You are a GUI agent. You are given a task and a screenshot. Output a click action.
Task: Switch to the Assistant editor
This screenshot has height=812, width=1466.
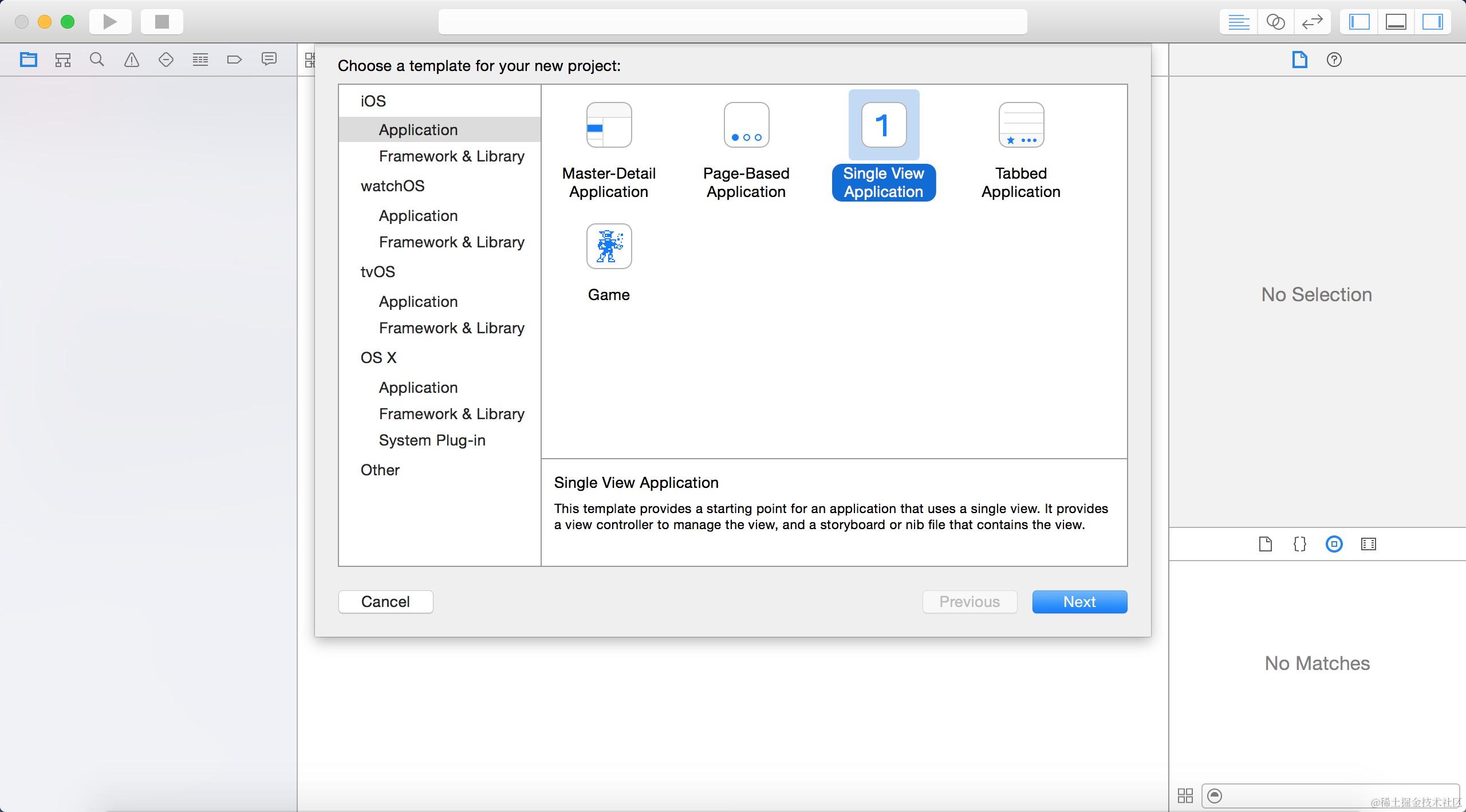point(1275,22)
